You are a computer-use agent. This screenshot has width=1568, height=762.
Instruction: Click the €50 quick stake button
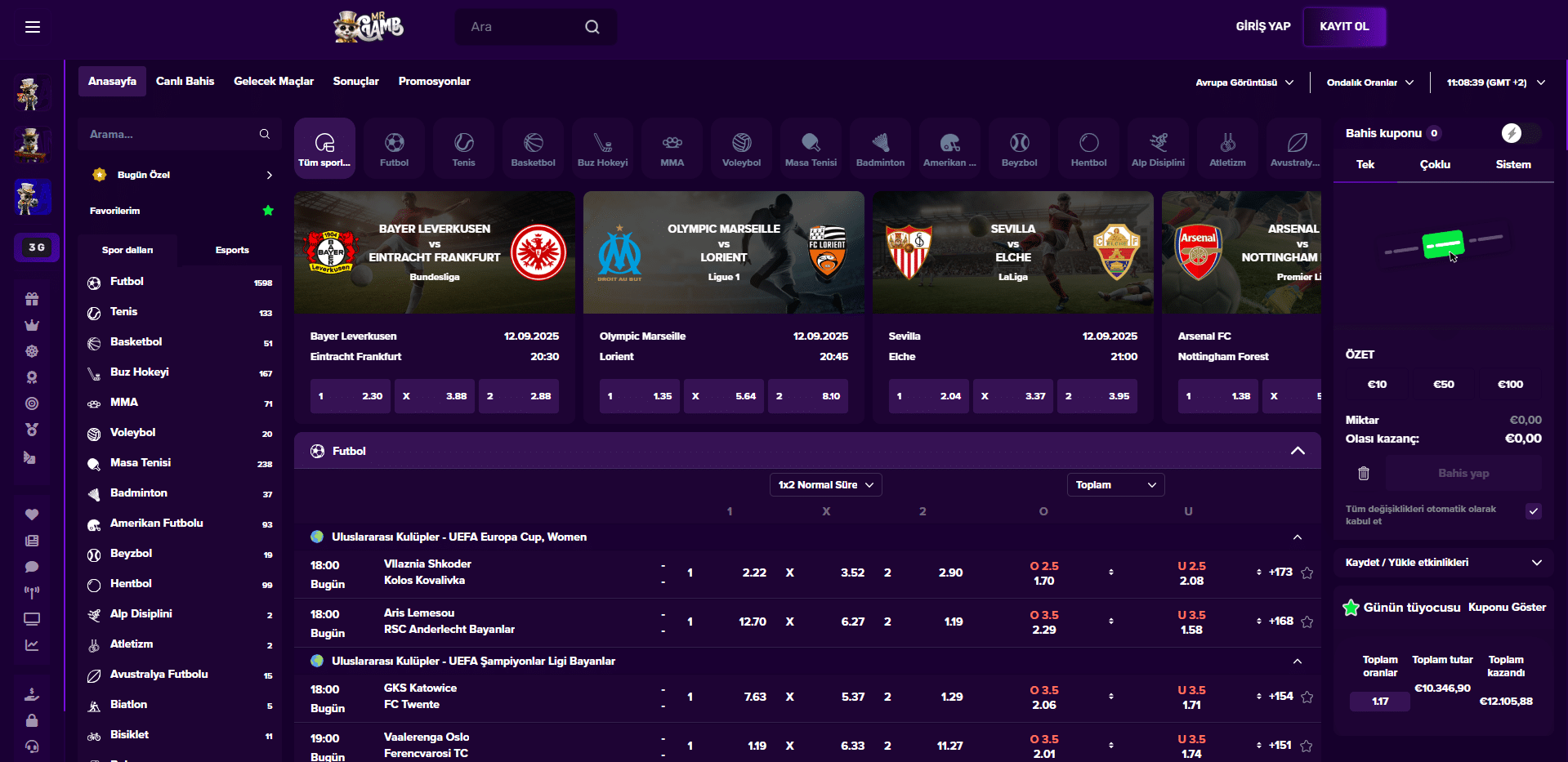[1443, 384]
